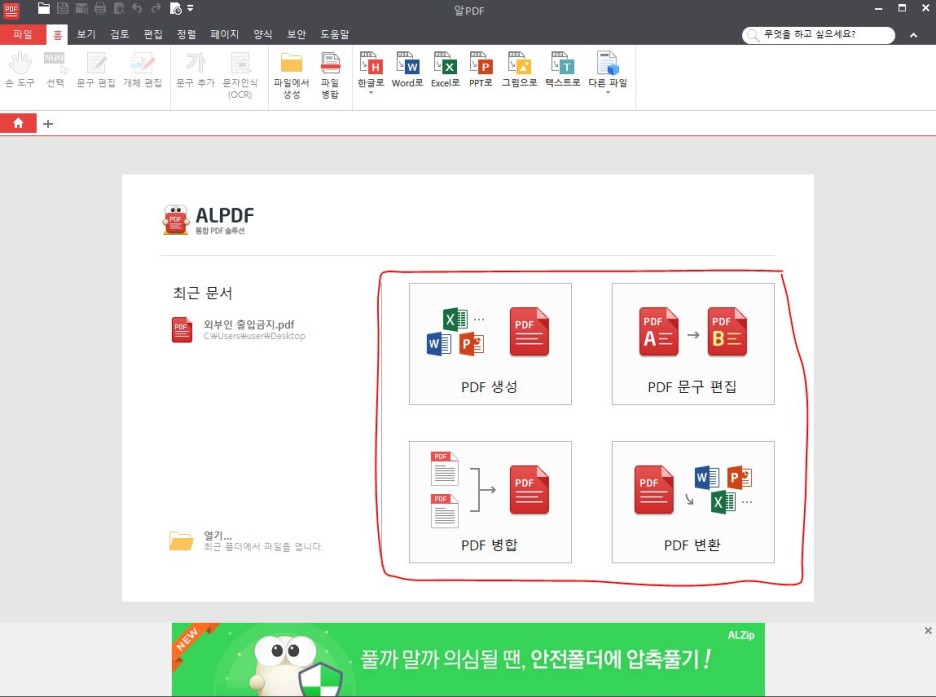Click 열기... to open a file

[246, 541]
